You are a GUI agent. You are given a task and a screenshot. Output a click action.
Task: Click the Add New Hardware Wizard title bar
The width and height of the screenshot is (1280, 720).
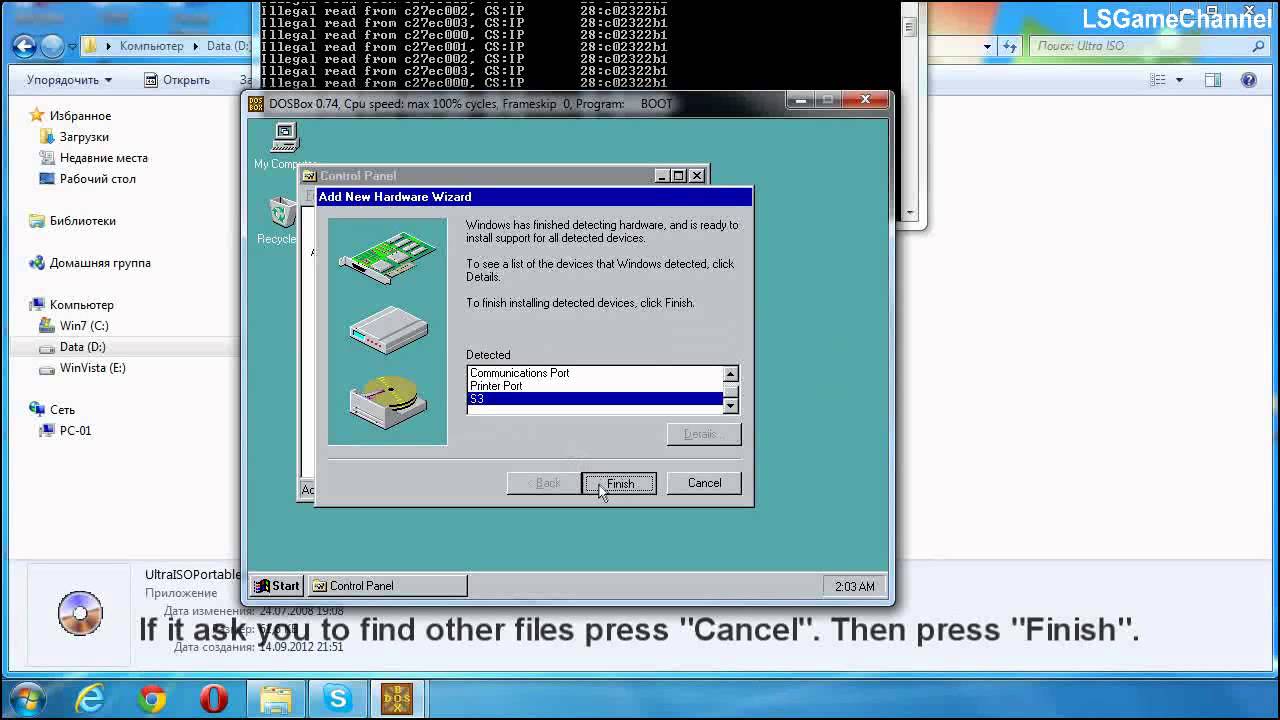(x=534, y=197)
